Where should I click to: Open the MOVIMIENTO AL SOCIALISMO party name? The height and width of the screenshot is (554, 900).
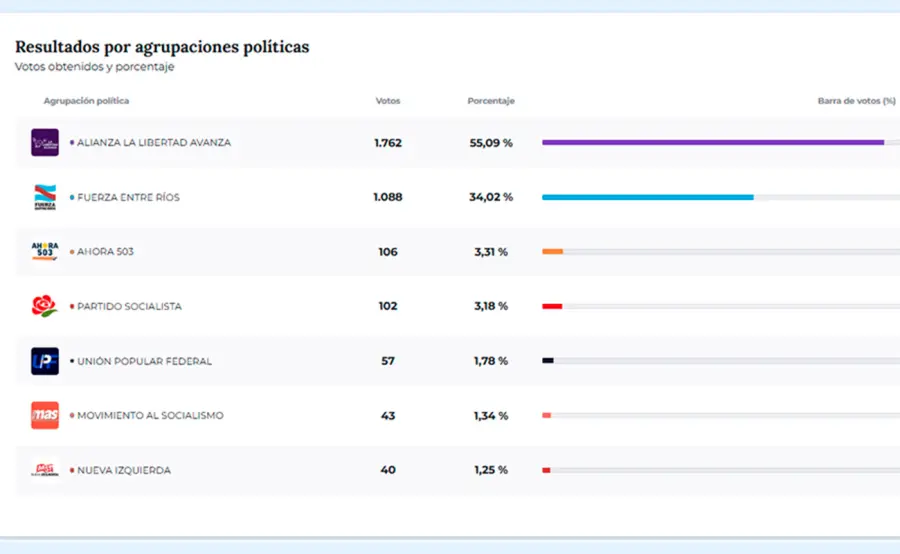pos(150,416)
